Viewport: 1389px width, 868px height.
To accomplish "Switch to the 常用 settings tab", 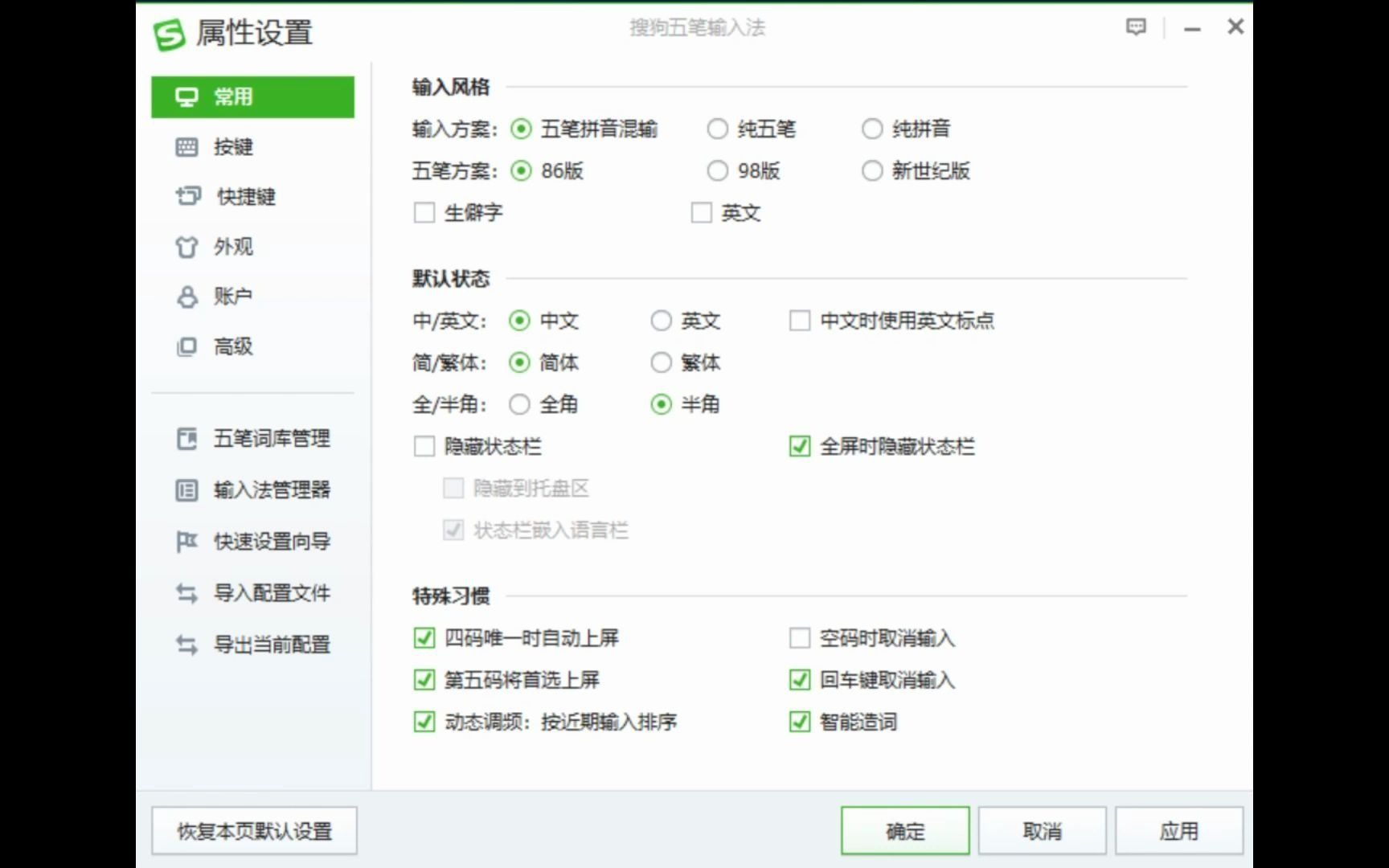I will tap(233, 96).
